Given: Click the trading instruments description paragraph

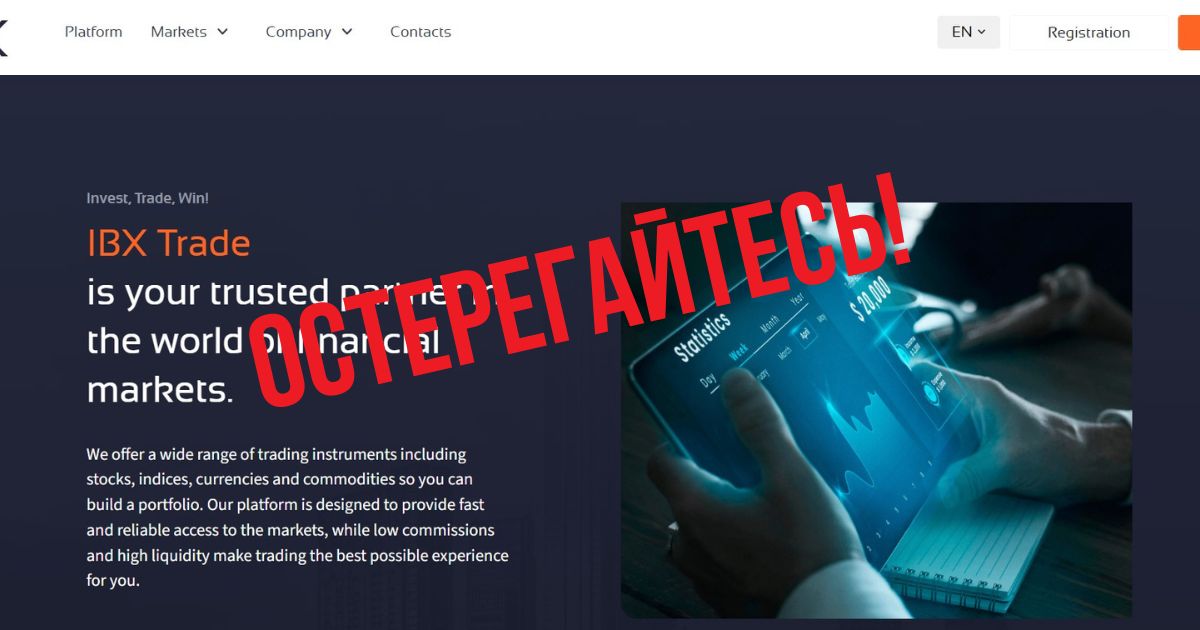Looking at the screenshot, I should (297, 517).
